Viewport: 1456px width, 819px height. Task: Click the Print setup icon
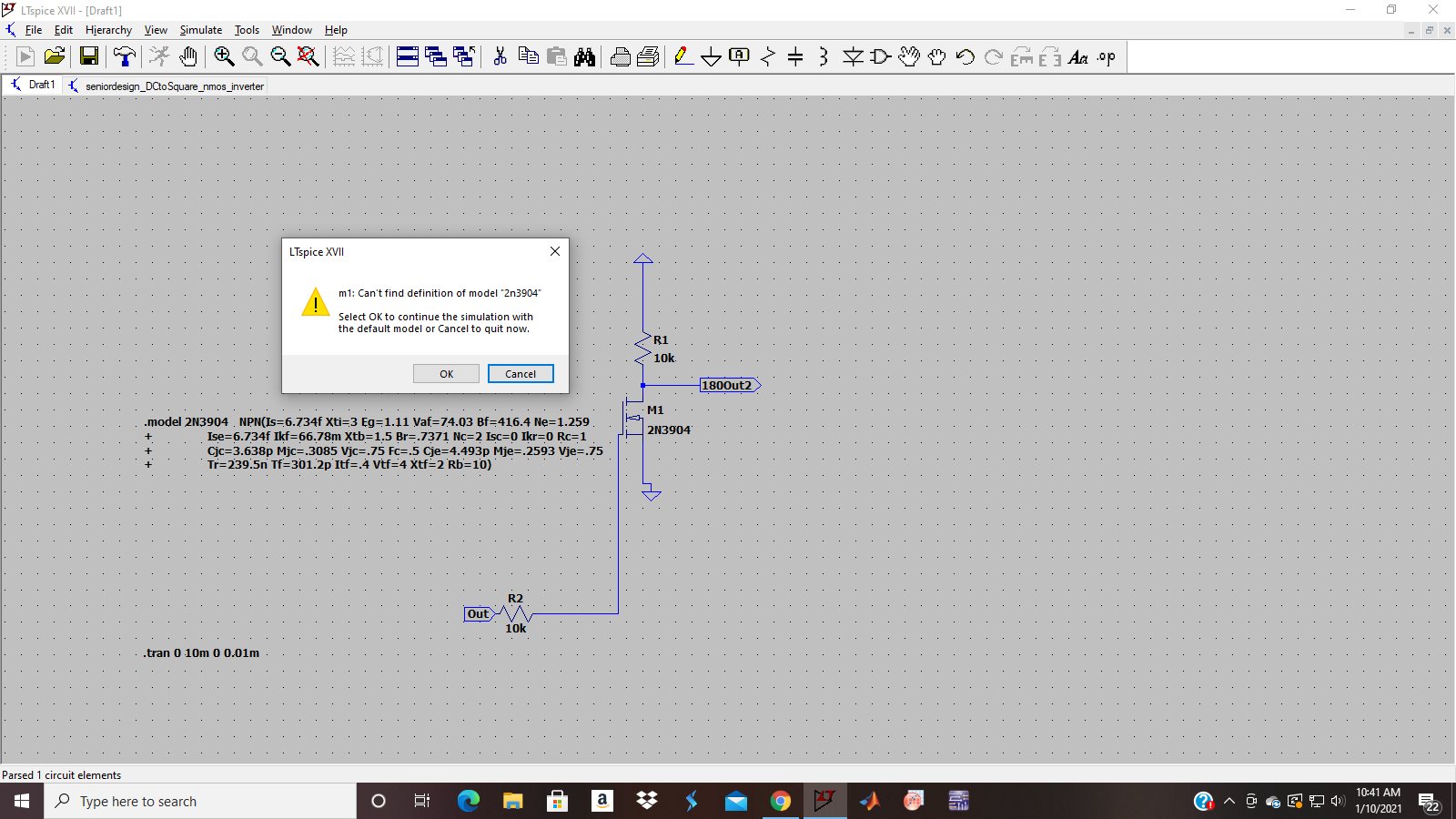[648, 56]
